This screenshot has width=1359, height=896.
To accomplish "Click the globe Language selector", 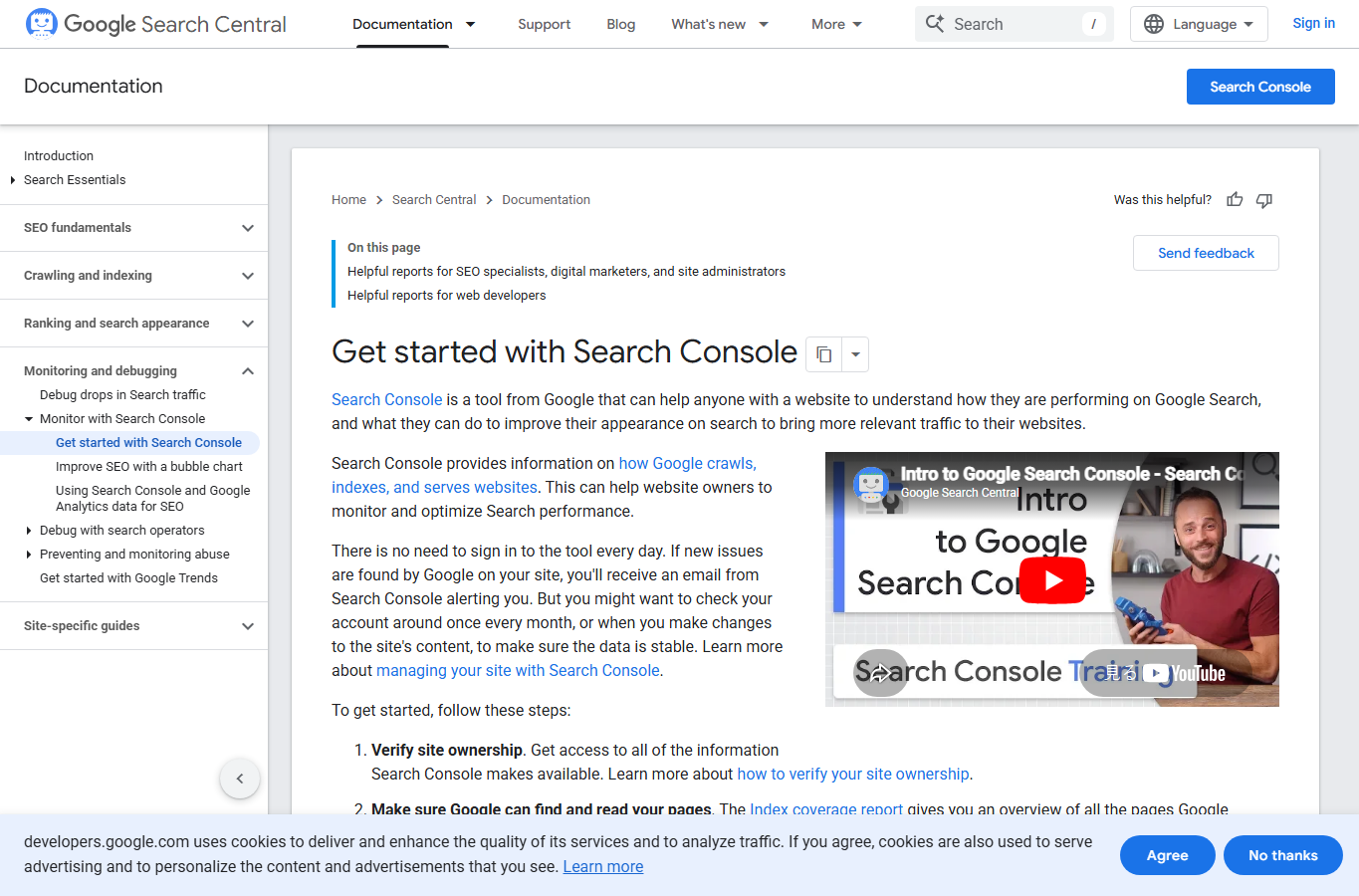I will (1199, 24).
